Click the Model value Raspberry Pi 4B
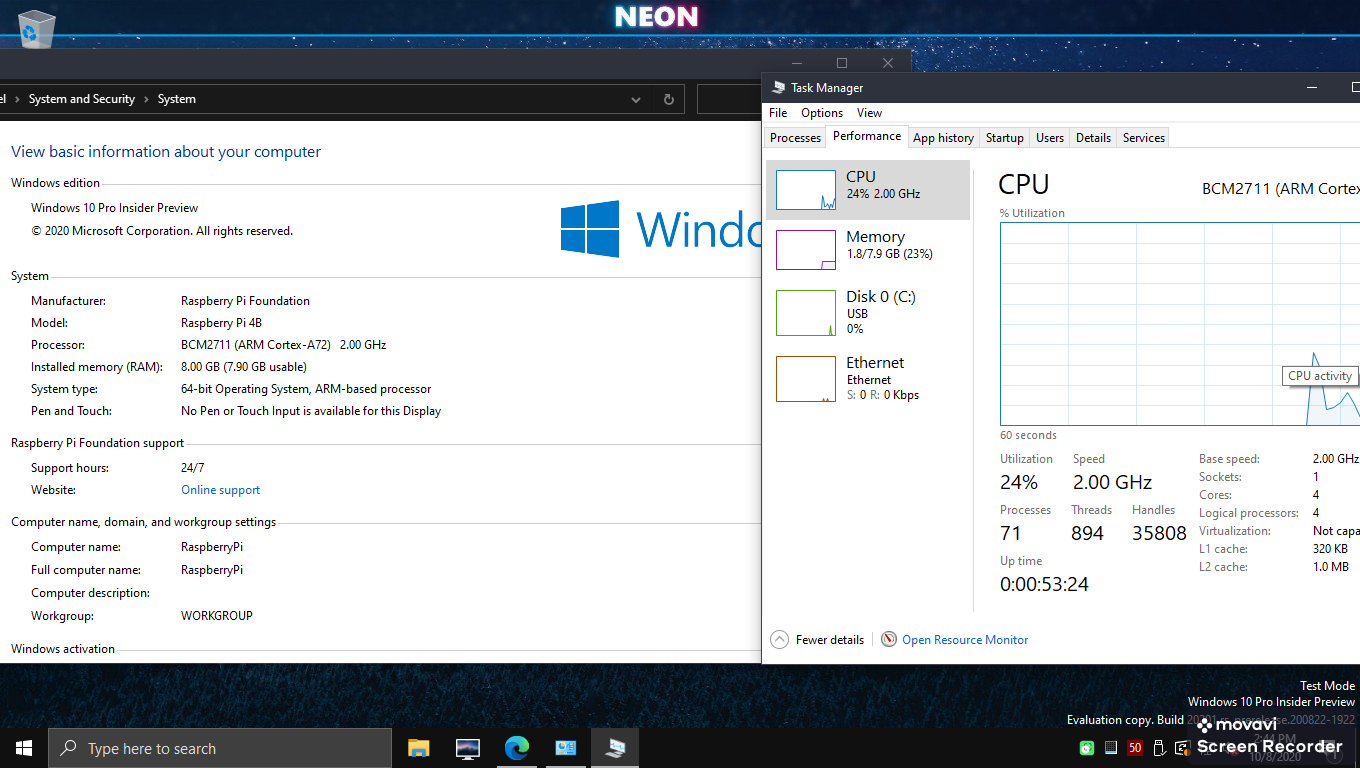The width and height of the screenshot is (1360, 768). pyautogui.click(x=221, y=323)
